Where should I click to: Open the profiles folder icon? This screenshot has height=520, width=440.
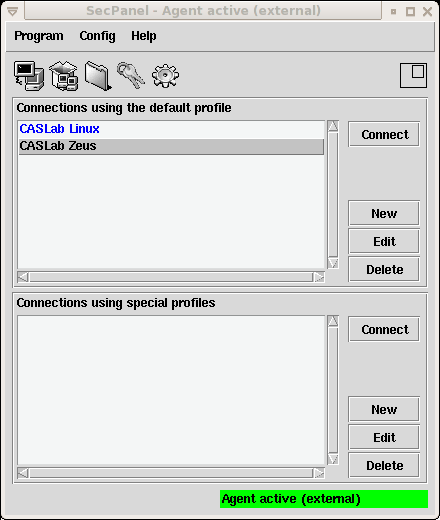tap(98, 76)
